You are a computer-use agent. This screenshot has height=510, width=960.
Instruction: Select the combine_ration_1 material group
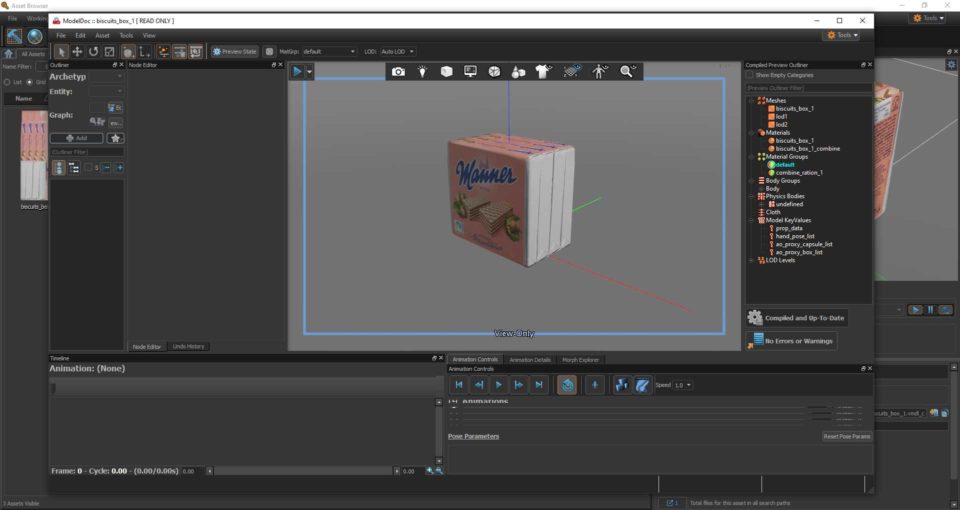(x=799, y=172)
